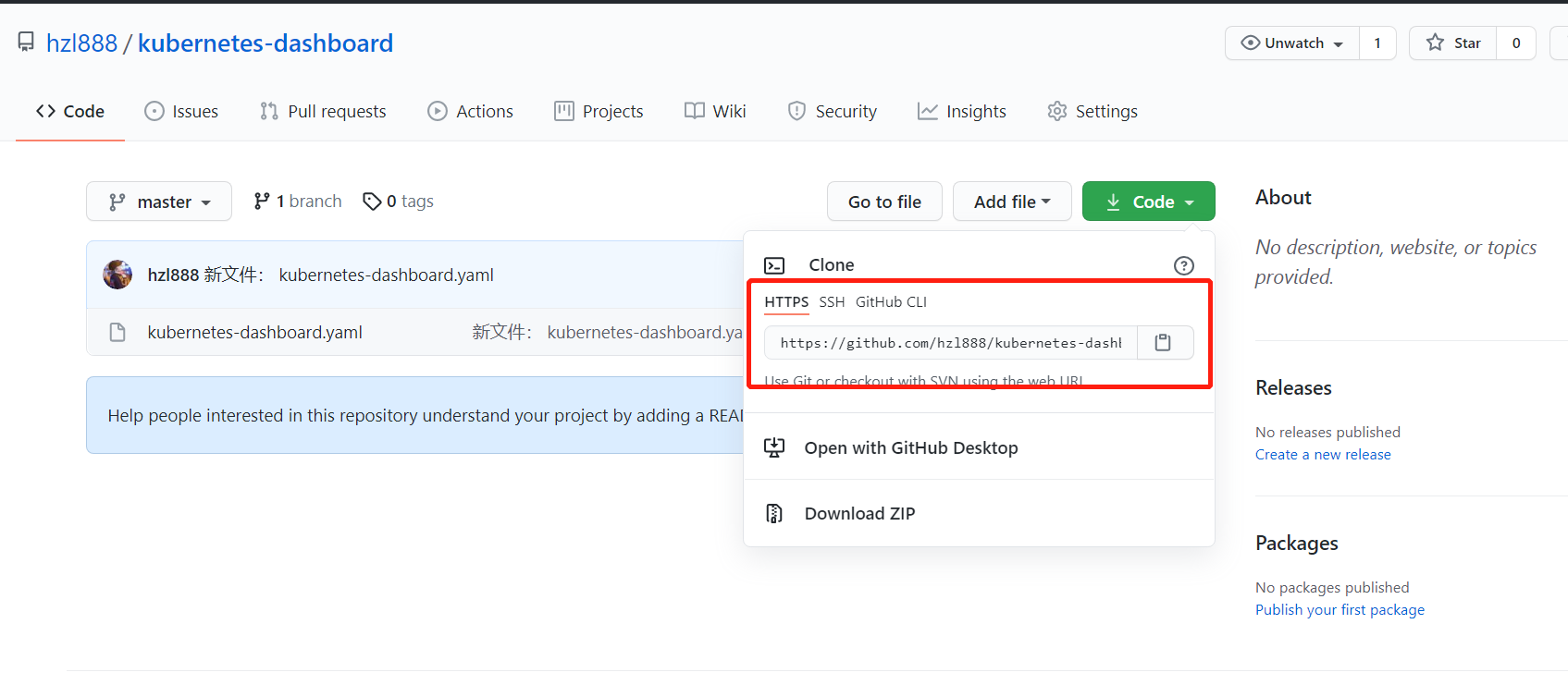Open the kubernetes-dashboard repository title link
Viewport: 1568px width, 685px height.
pyautogui.click(x=265, y=43)
